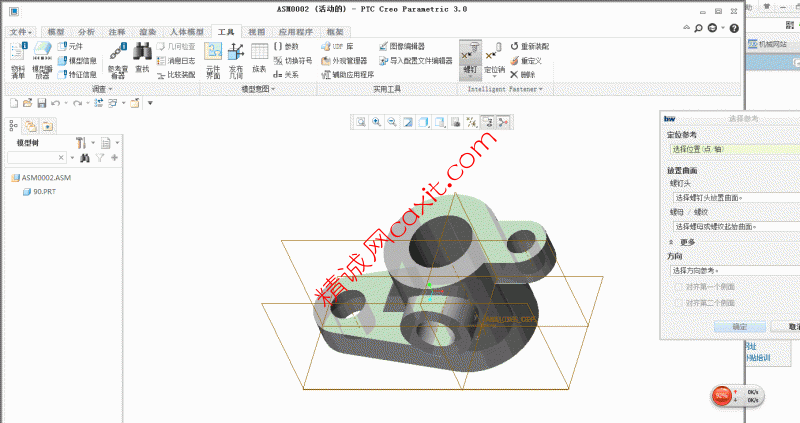800x423 pixels.
Task: Open the 消息日志 message log
Action: [176, 61]
